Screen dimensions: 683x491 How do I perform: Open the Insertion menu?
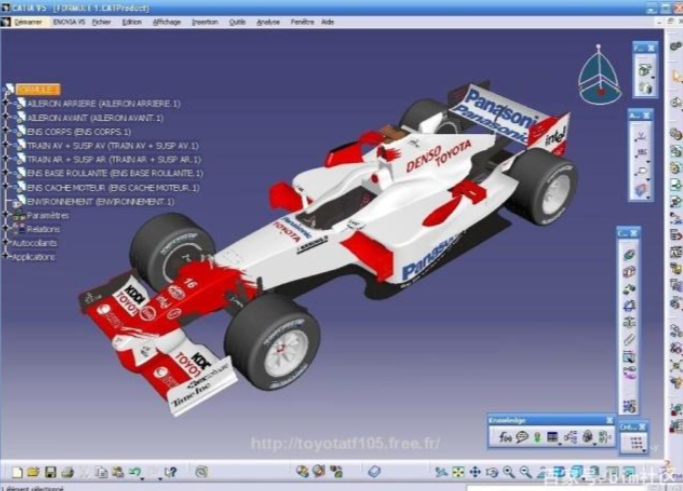pos(205,22)
